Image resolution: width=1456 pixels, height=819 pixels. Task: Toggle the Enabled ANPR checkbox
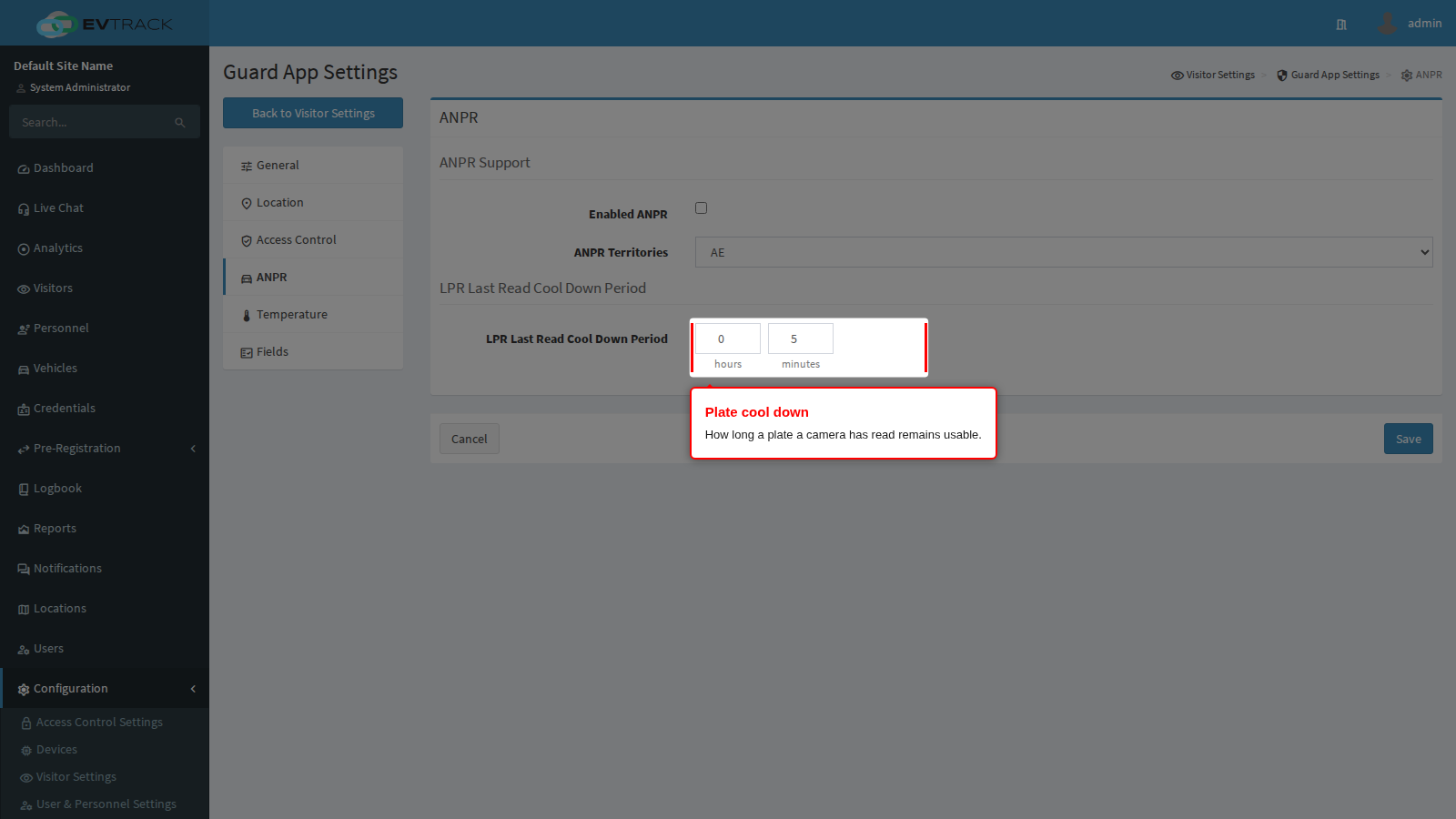click(x=701, y=208)
